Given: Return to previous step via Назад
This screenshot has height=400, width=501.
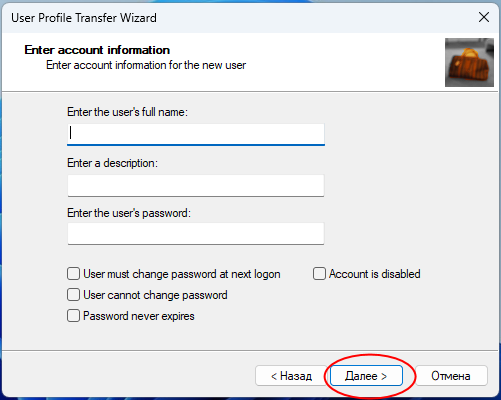Looking at the screenshot, I should coord(291,376).
